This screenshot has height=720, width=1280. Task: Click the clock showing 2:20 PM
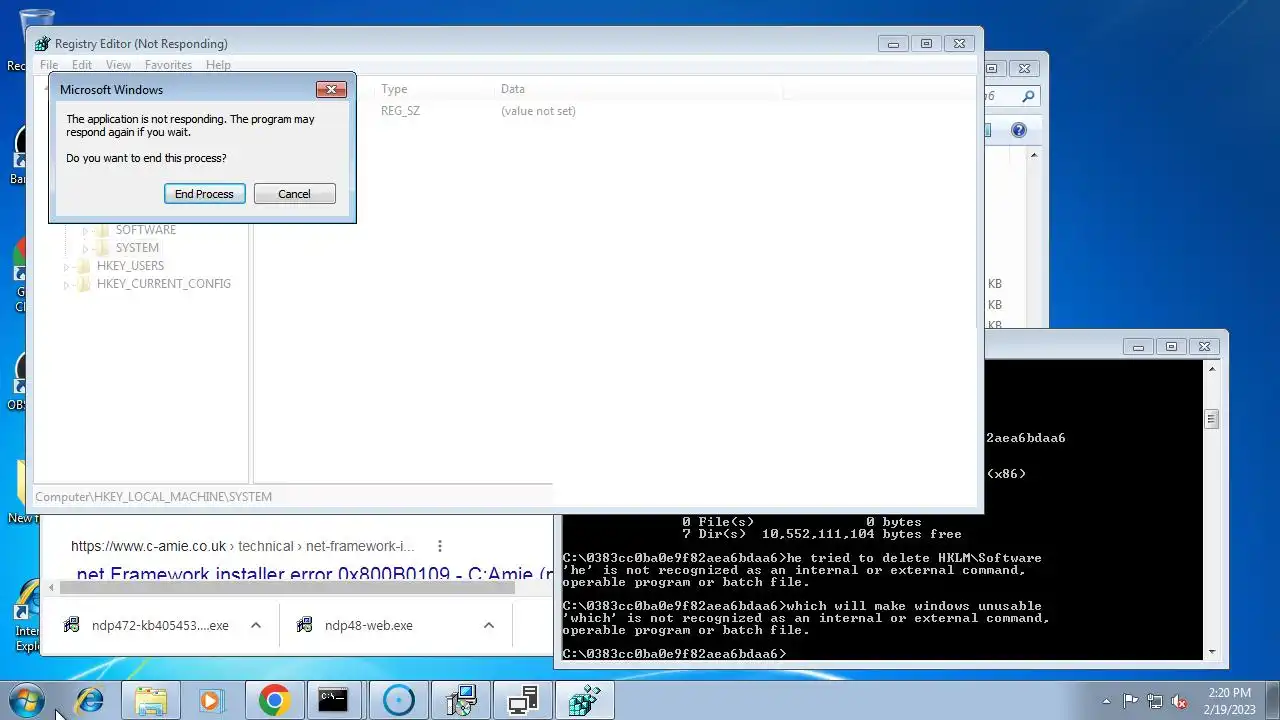click(1229, 700)
